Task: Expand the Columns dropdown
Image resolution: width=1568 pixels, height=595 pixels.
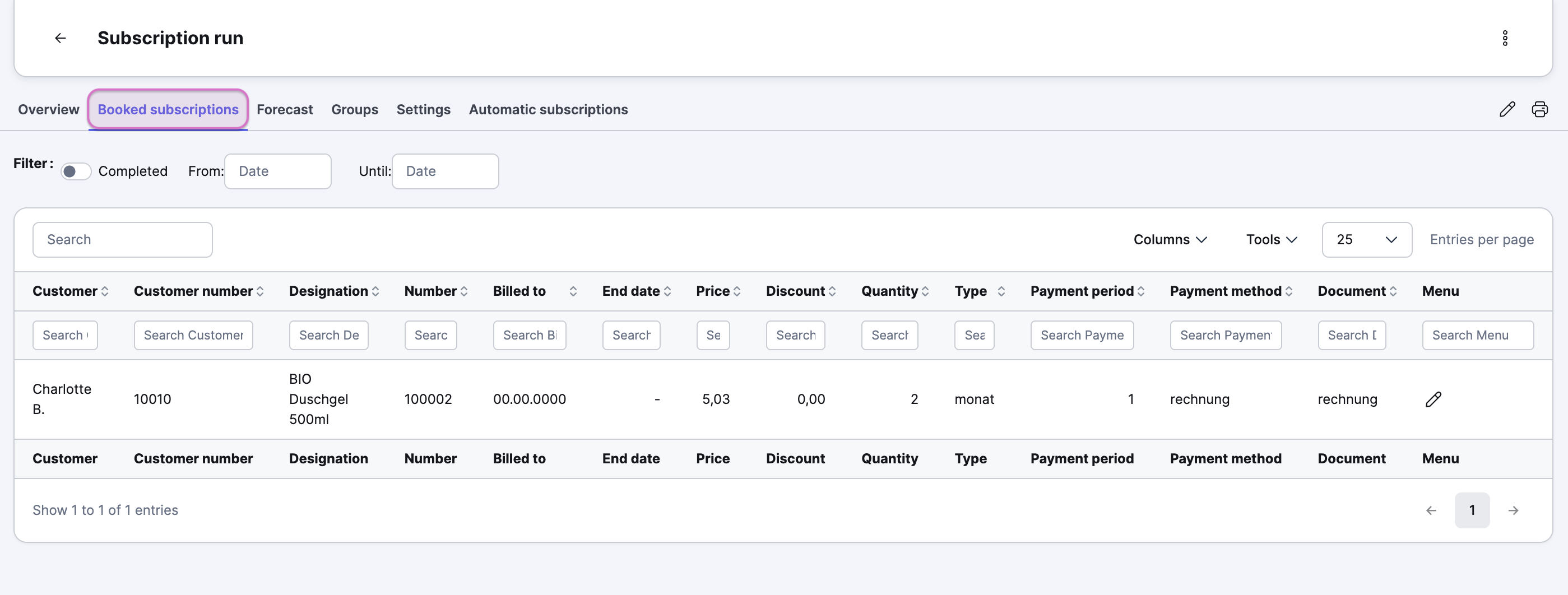Action: tap(1170, 240)
